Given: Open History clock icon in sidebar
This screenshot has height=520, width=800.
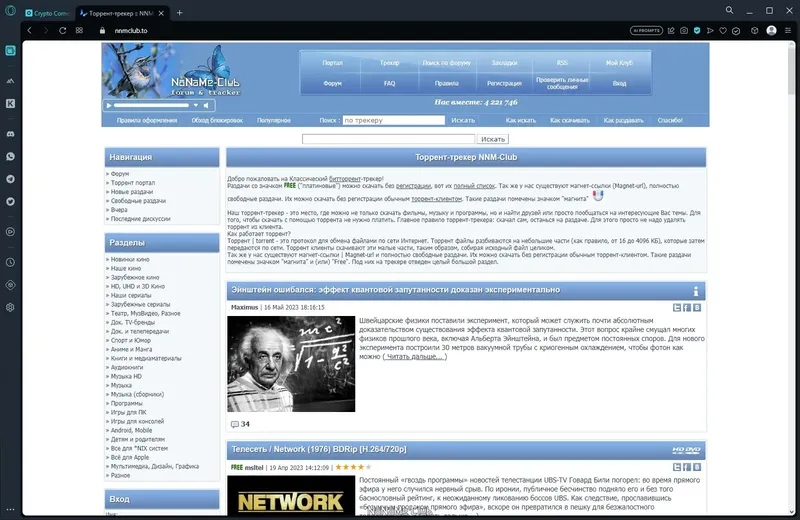Looking at the screenshot, I should point(10,262).
